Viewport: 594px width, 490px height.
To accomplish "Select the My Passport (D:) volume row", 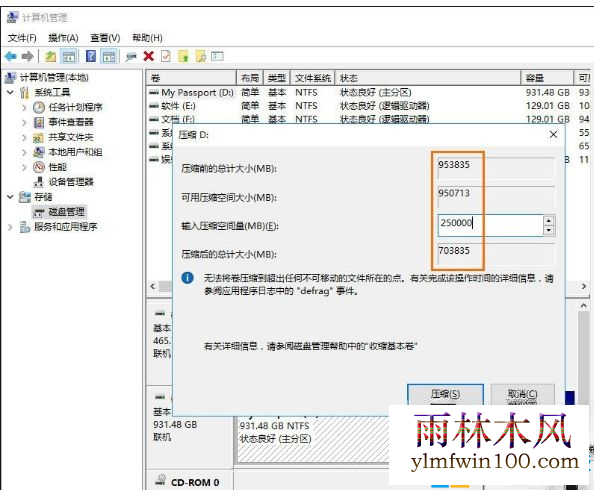I will 369,92.
